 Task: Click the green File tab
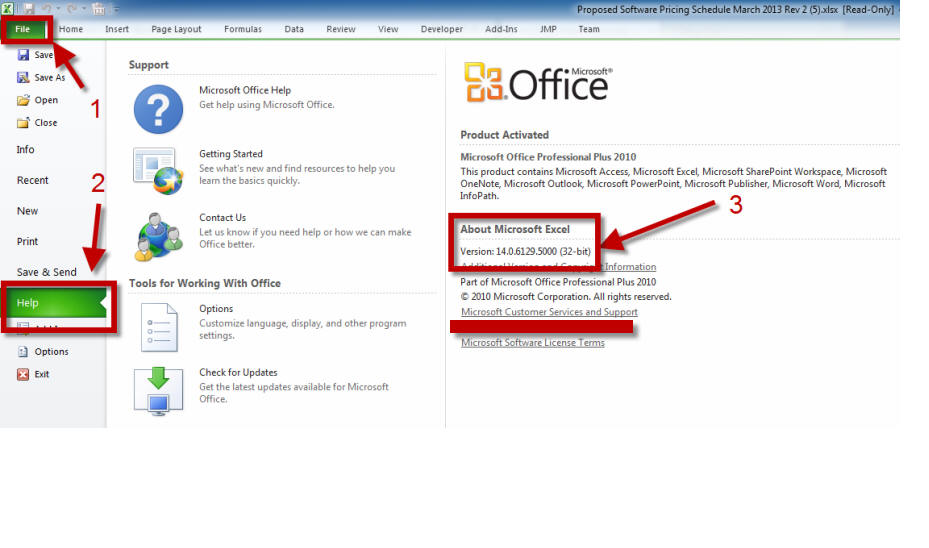(22, 29)
